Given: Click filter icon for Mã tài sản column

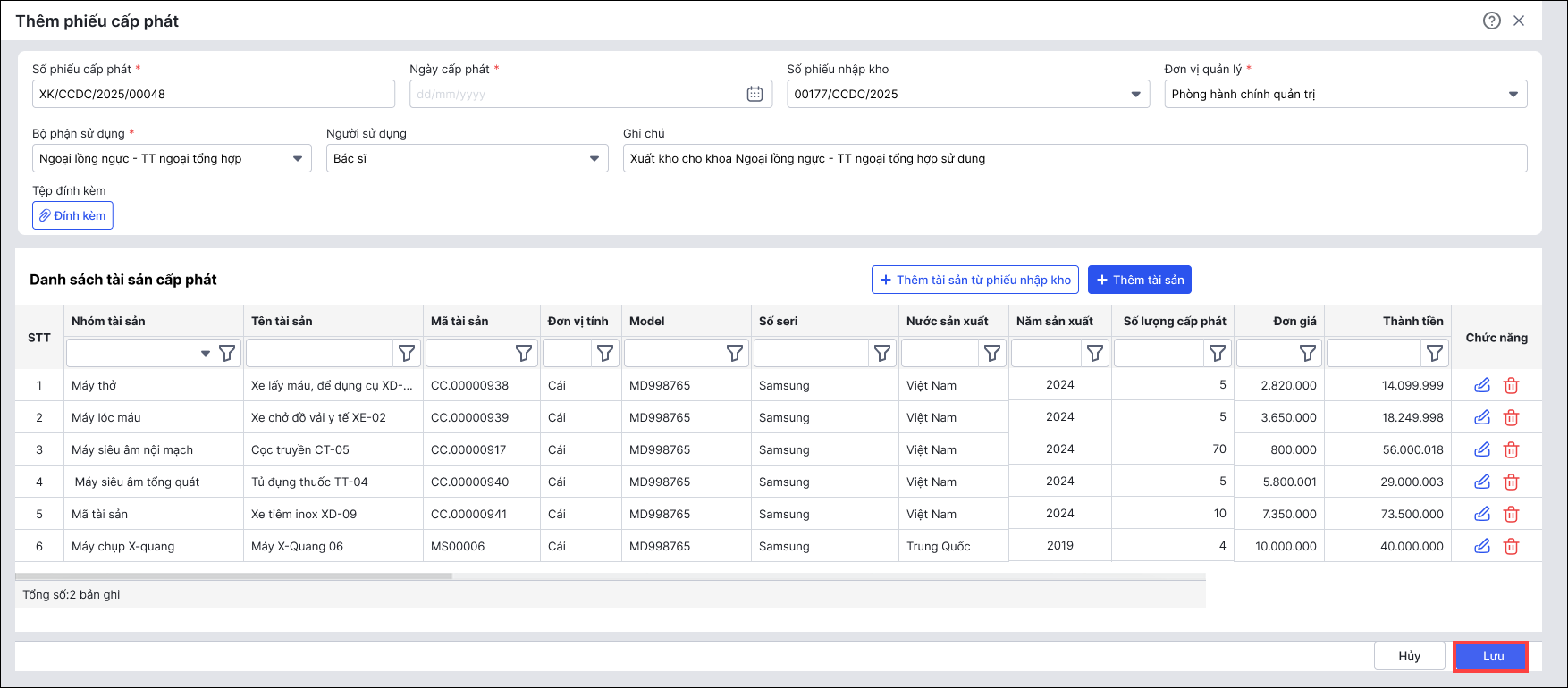Looking at the screenshot, I should [x=524, y=354].
